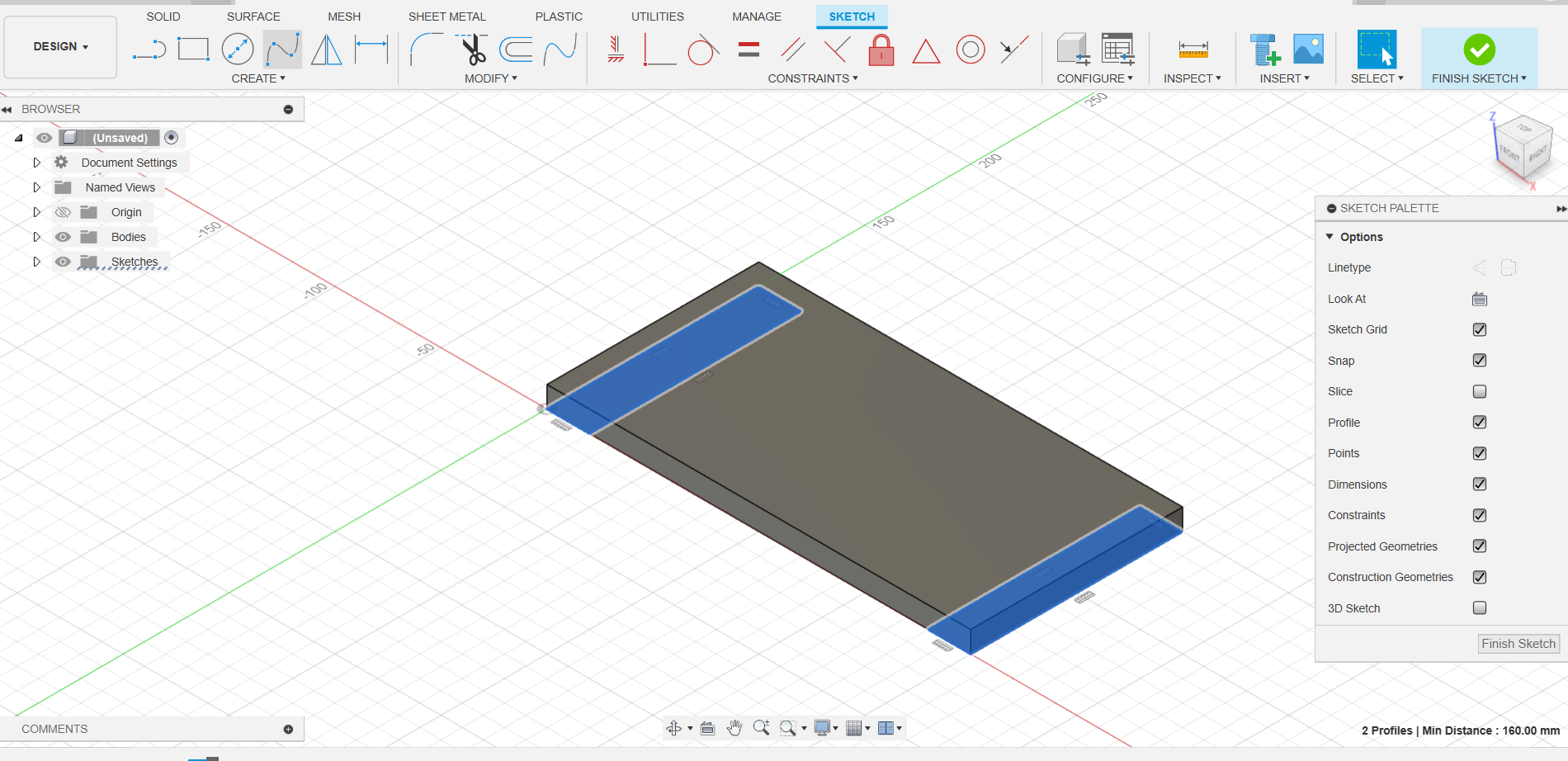The image size is (1568, 761).
Task: Hide the Bodies folder via eye icon
Action: (x=63, y=237)
